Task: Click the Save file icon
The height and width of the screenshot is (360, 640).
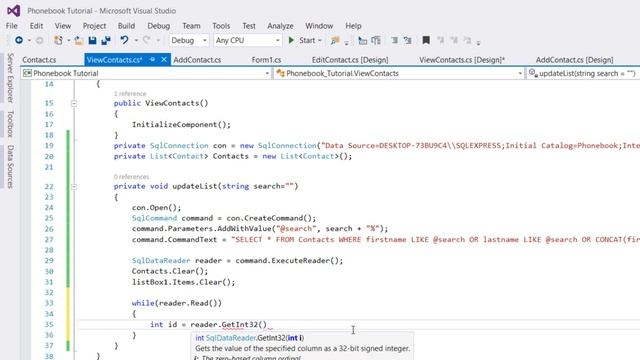Action: (93, 40)
